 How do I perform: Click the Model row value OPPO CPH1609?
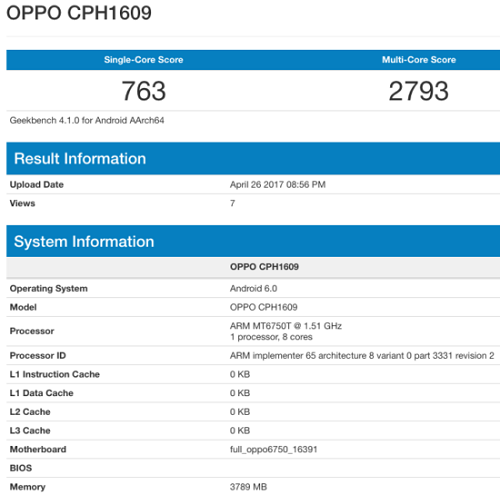tap(263, 307)
